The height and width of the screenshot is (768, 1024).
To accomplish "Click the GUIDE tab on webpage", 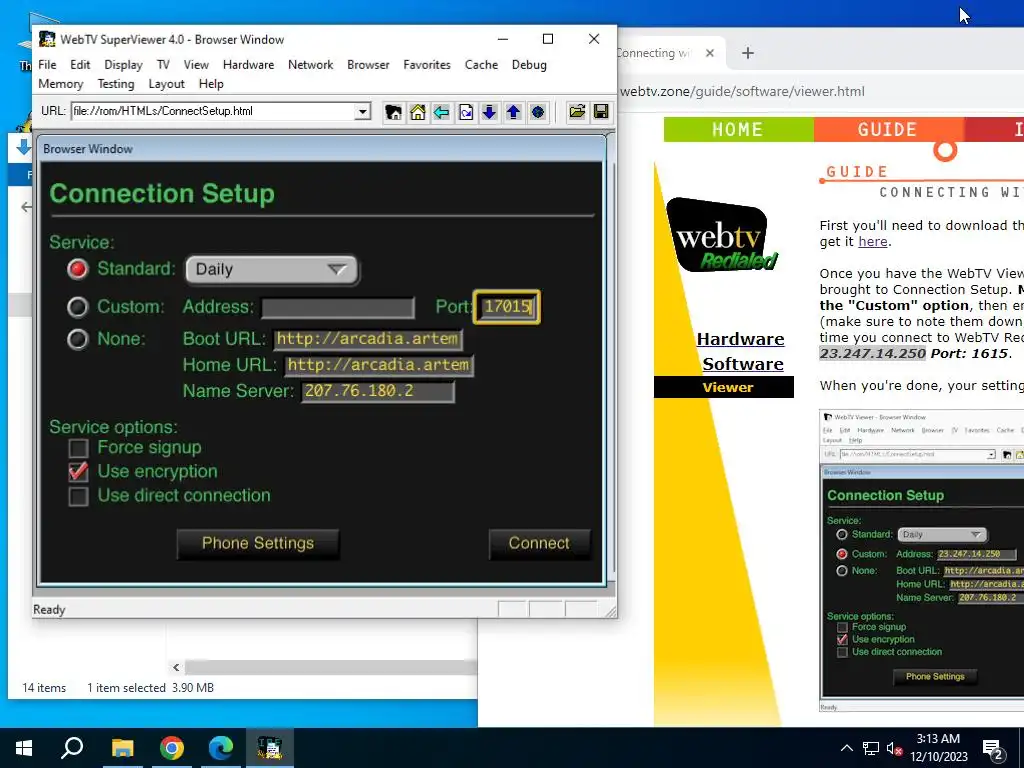I will [x=888, y=129].
